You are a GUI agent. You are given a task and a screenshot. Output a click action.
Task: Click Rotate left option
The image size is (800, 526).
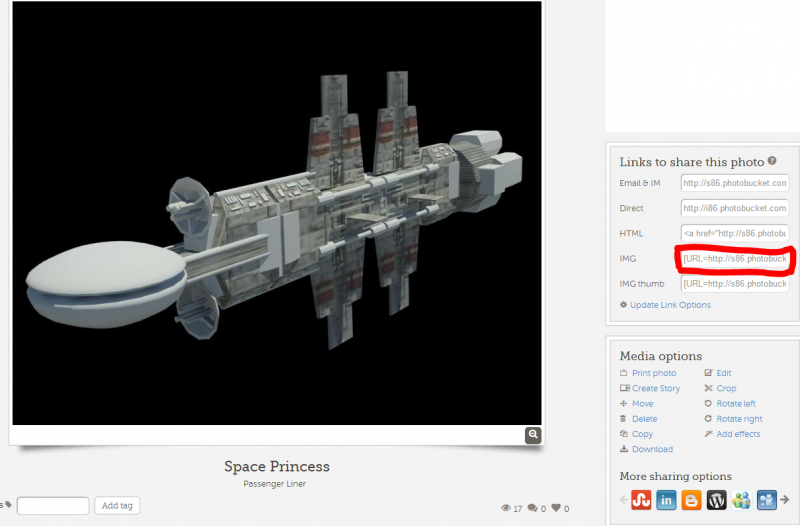point(735,404)
